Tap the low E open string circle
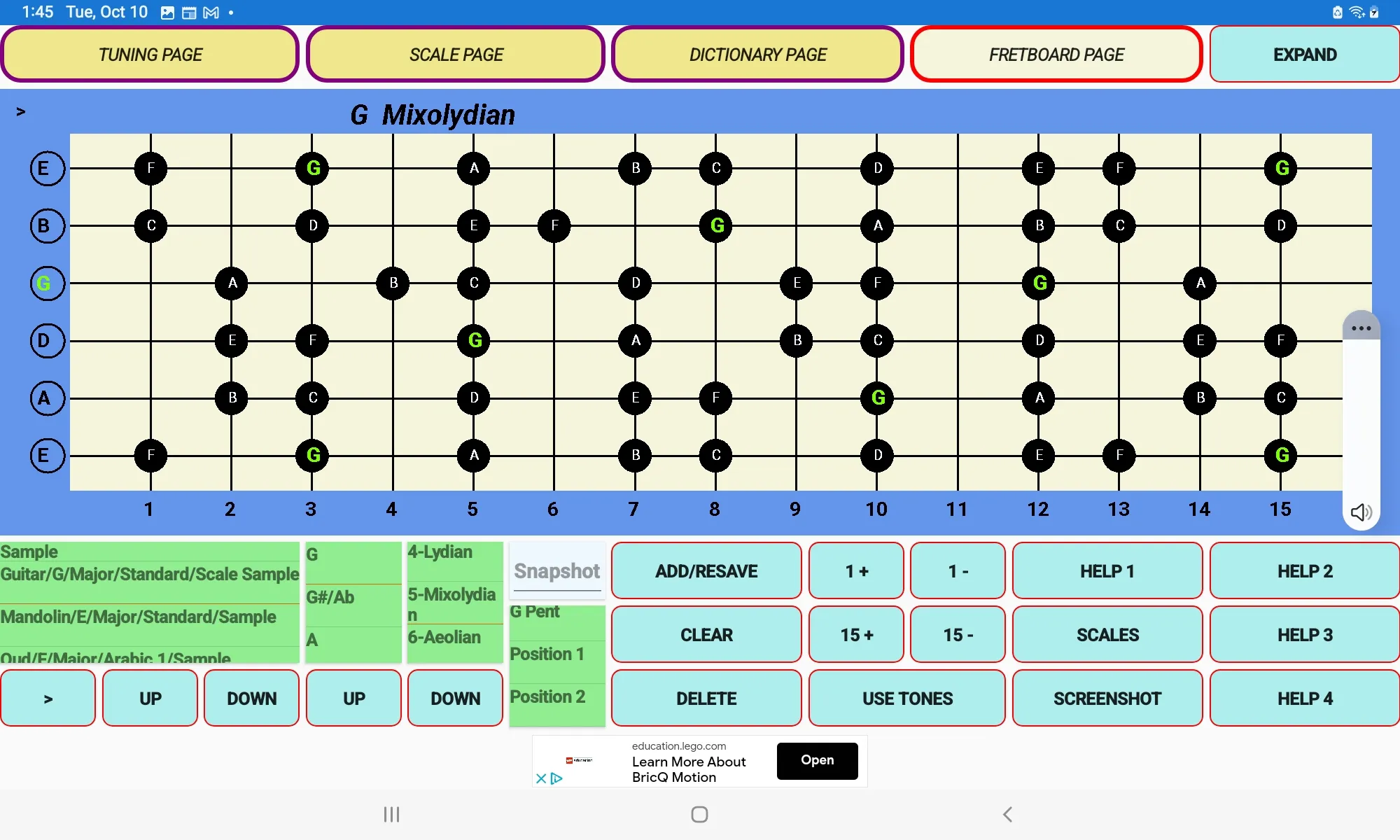Screen dimensions: 1400x840 47,456
